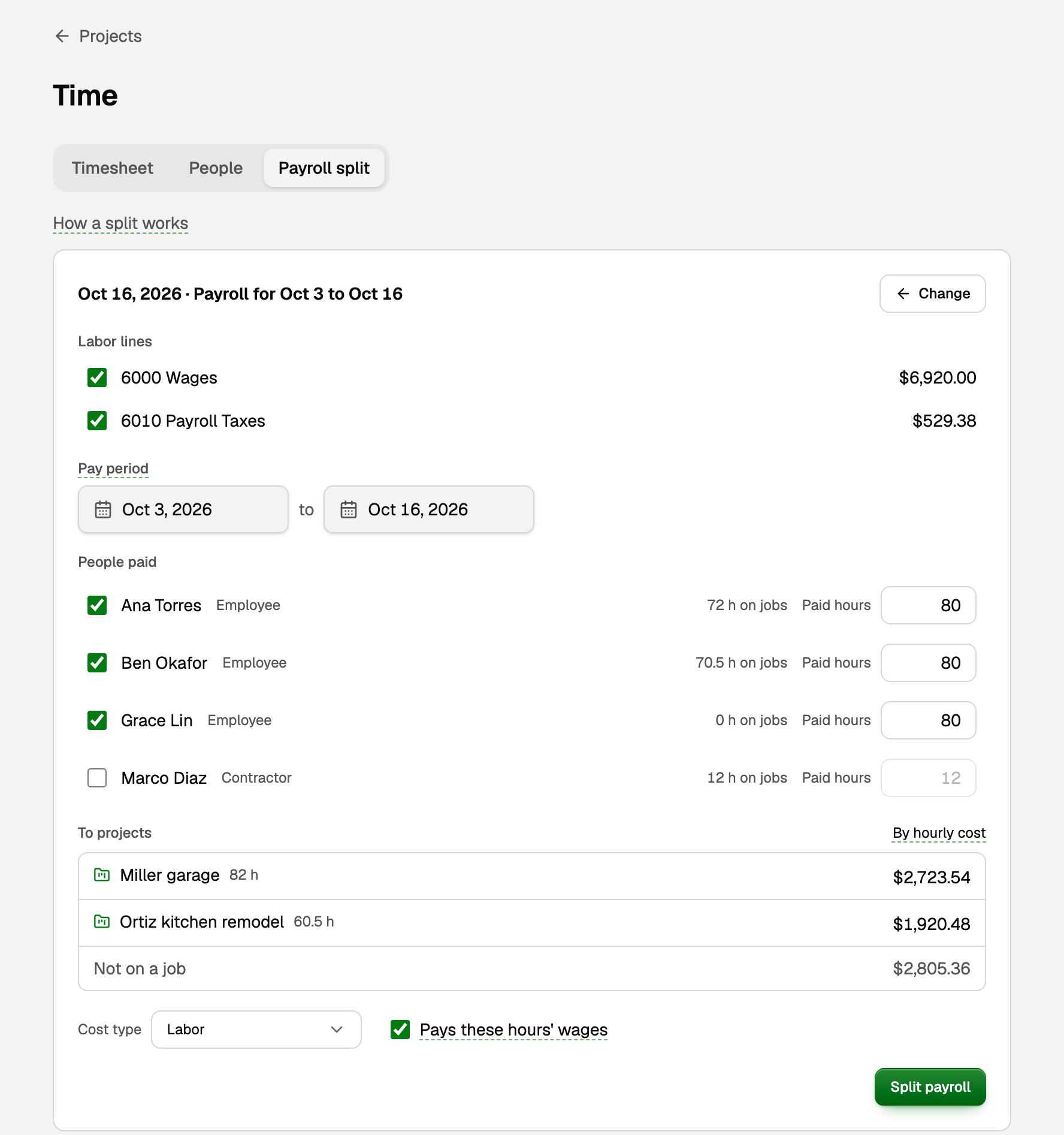Uncheck Ana Torres from people paid
The image size is (1064, 1135).
click(97, 605)
